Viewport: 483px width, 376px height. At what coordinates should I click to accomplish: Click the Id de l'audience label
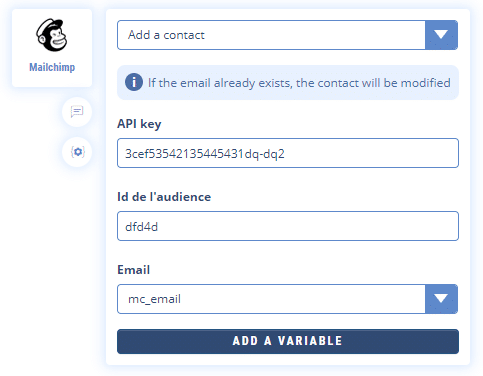tap(164, 197)
